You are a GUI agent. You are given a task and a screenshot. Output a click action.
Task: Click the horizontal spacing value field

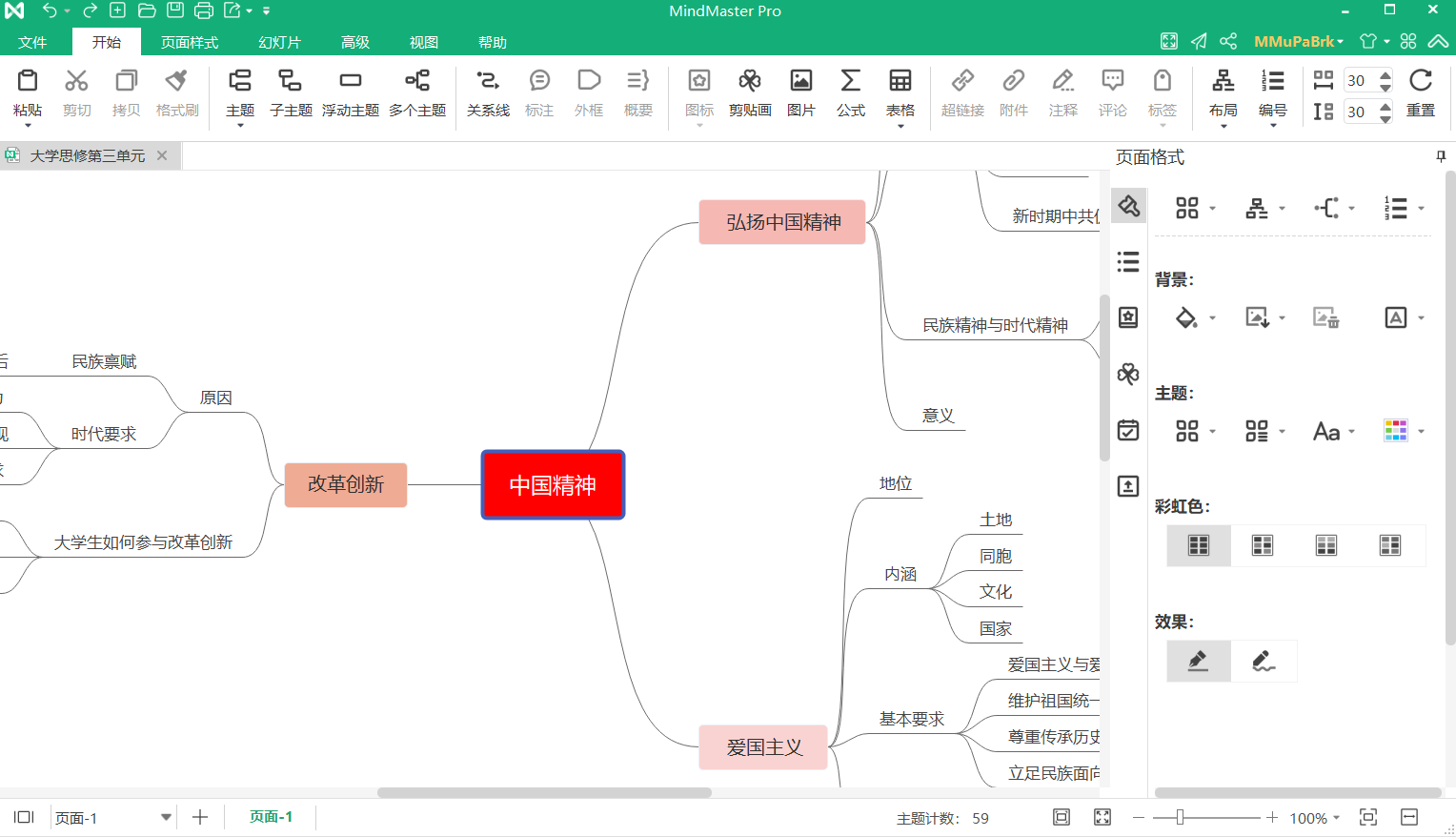(1360, 80)
